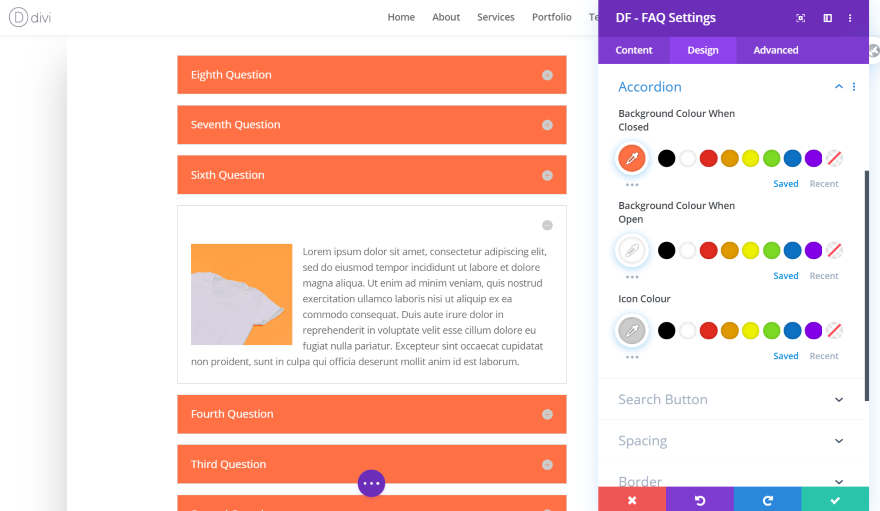This screenshot has height=511, width=880.
Task: Switch to the Content tab
Action: [x=634, y=50]
